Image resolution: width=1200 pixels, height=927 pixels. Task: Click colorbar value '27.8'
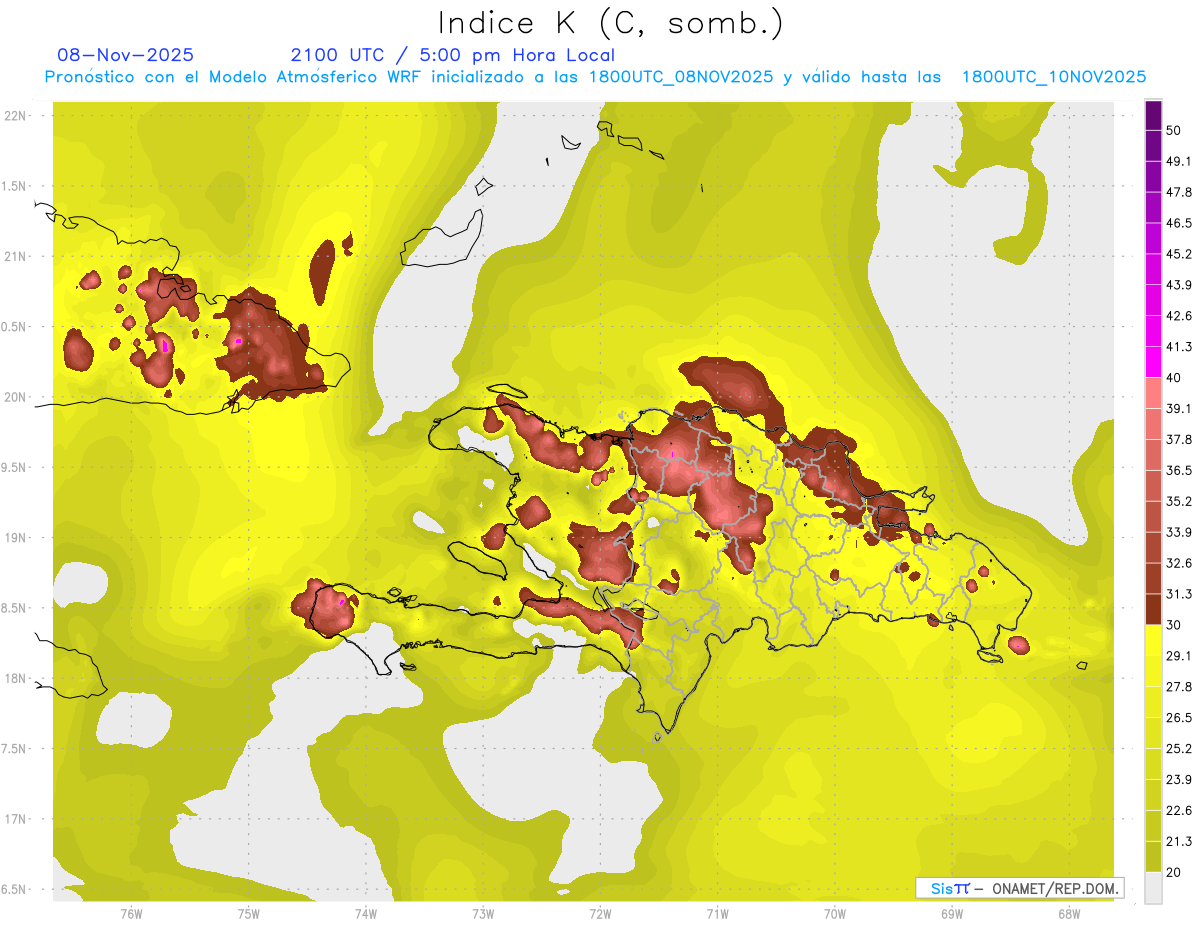(x=1179, y=687)
